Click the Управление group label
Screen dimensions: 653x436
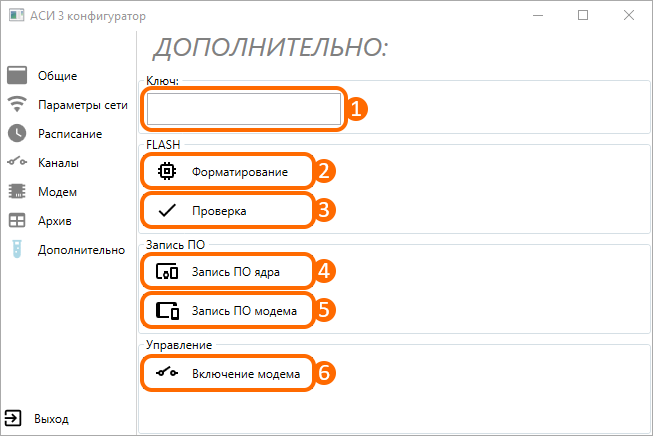[179, 345]
